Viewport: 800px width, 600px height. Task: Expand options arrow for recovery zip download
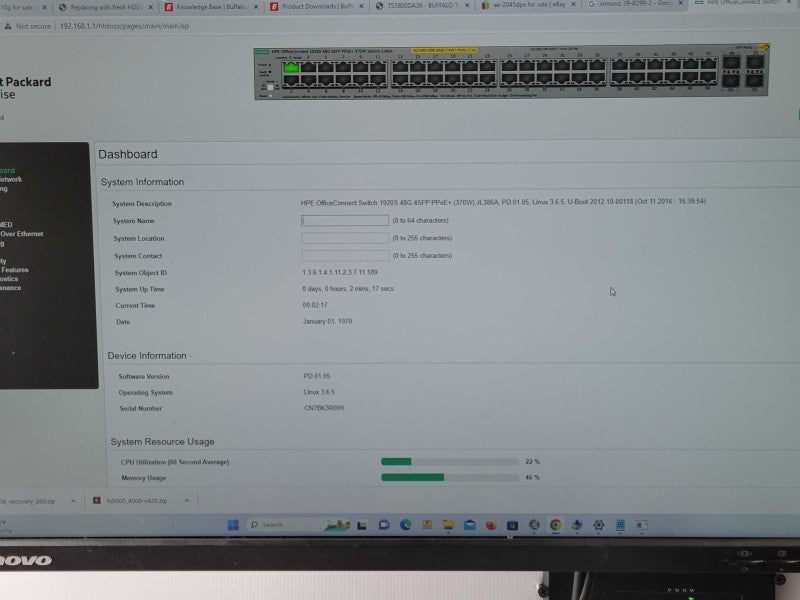(x=73, y=502)
